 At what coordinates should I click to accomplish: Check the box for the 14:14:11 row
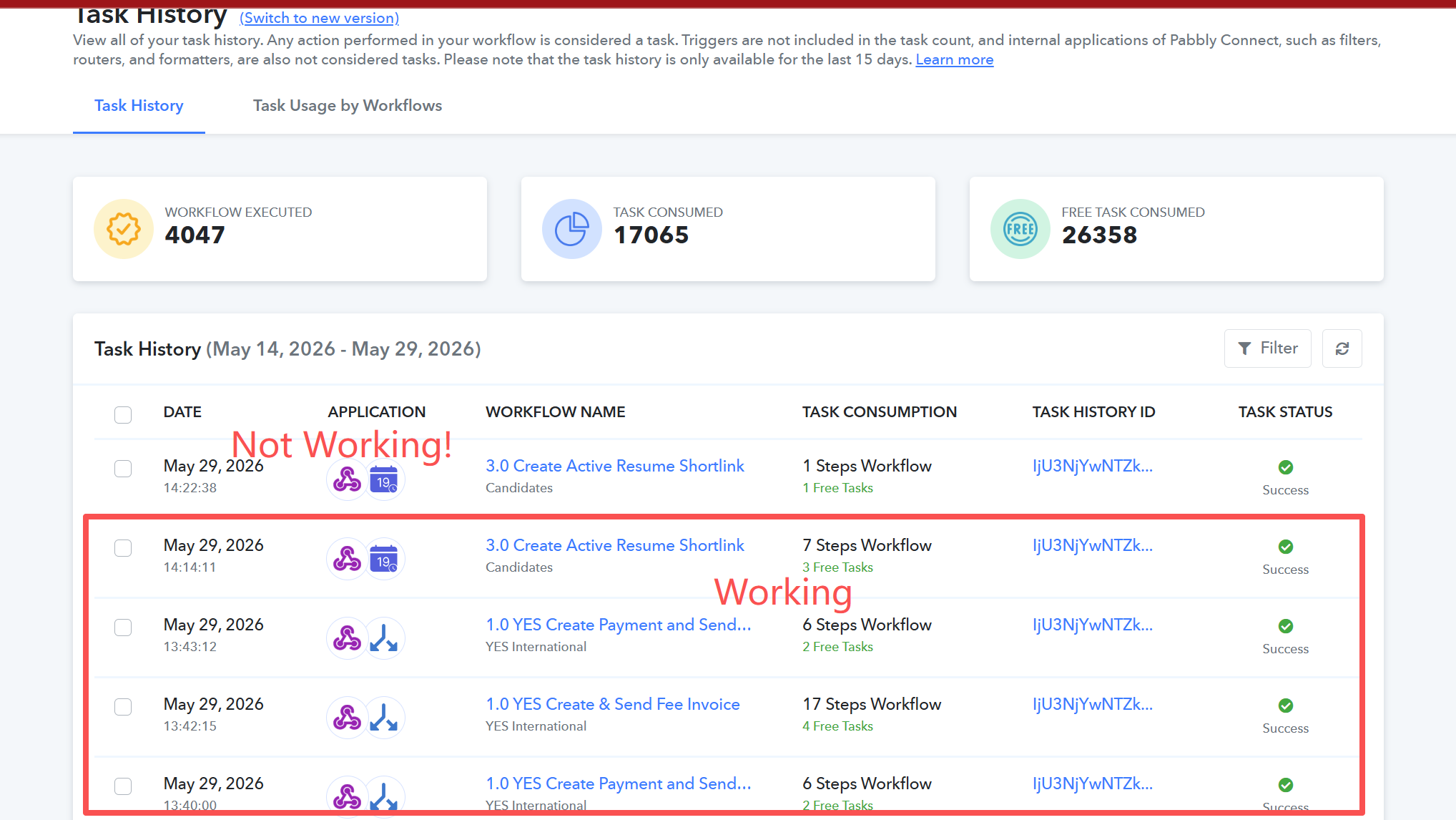(x=123, y=548)
